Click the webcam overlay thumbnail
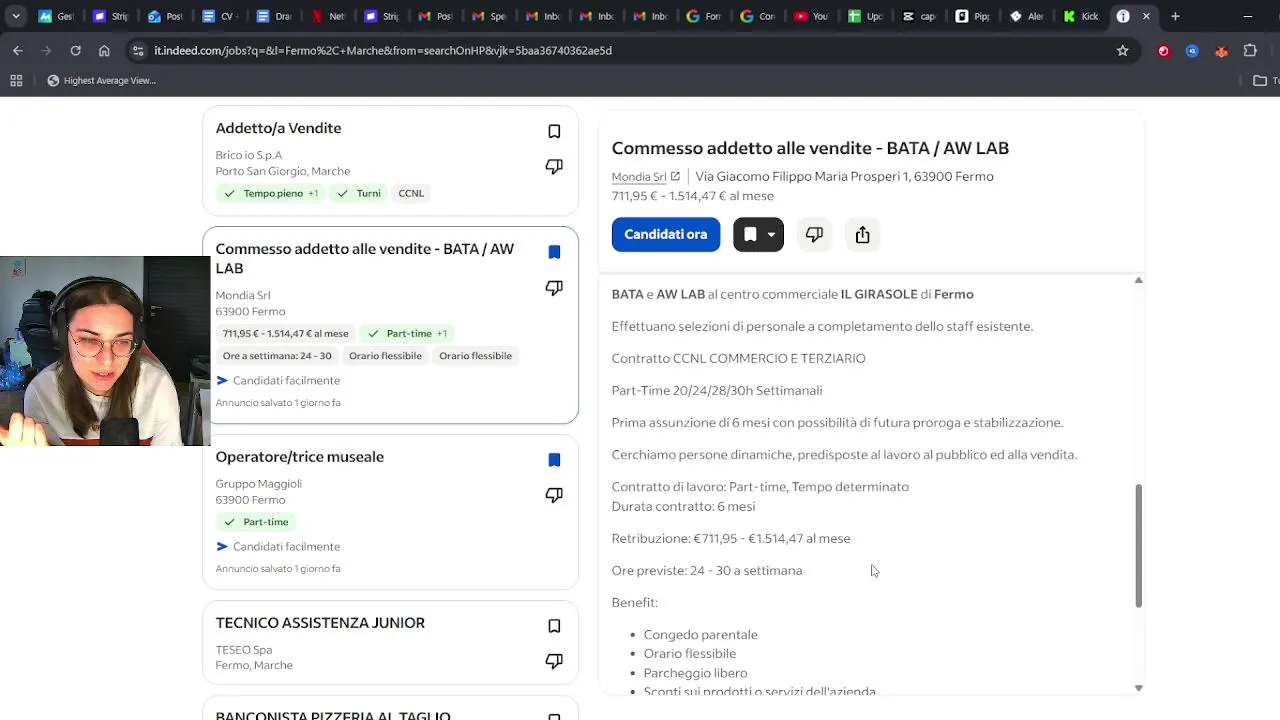Viewport: 1280px width, 720px height. (105, 351)
